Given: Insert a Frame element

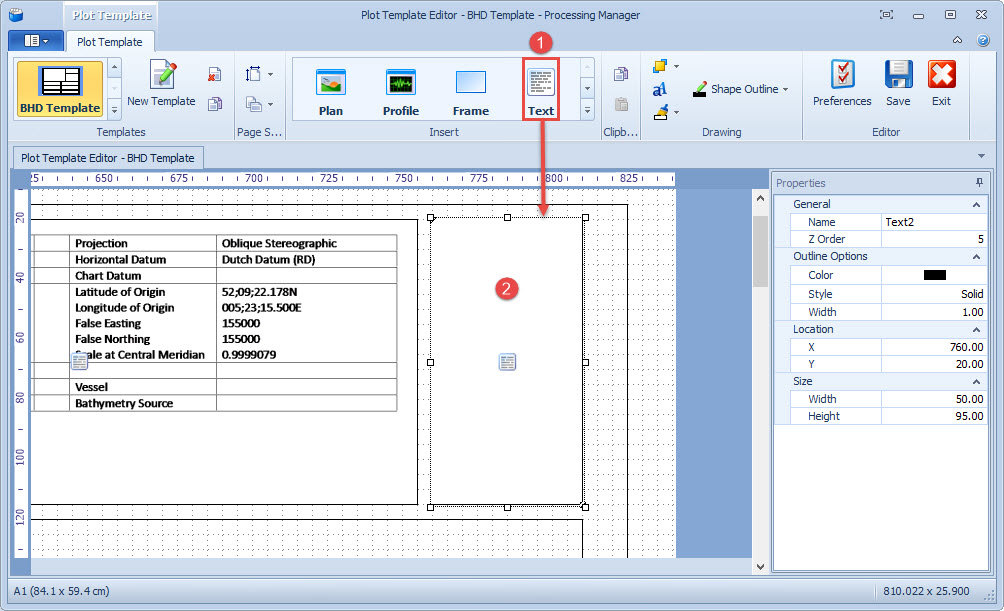Looking at the screenshot, I should pyautogui.click(x=470, y=91).
